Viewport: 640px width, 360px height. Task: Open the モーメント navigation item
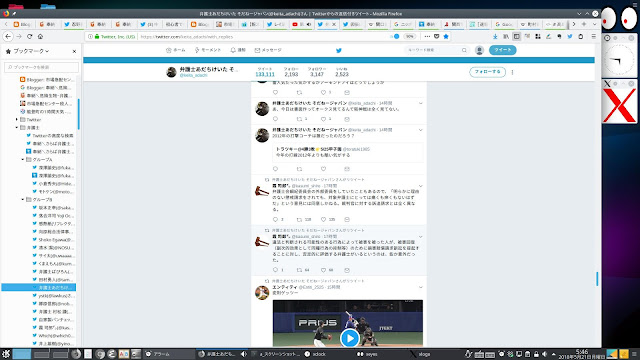click(x=208, y=50)
